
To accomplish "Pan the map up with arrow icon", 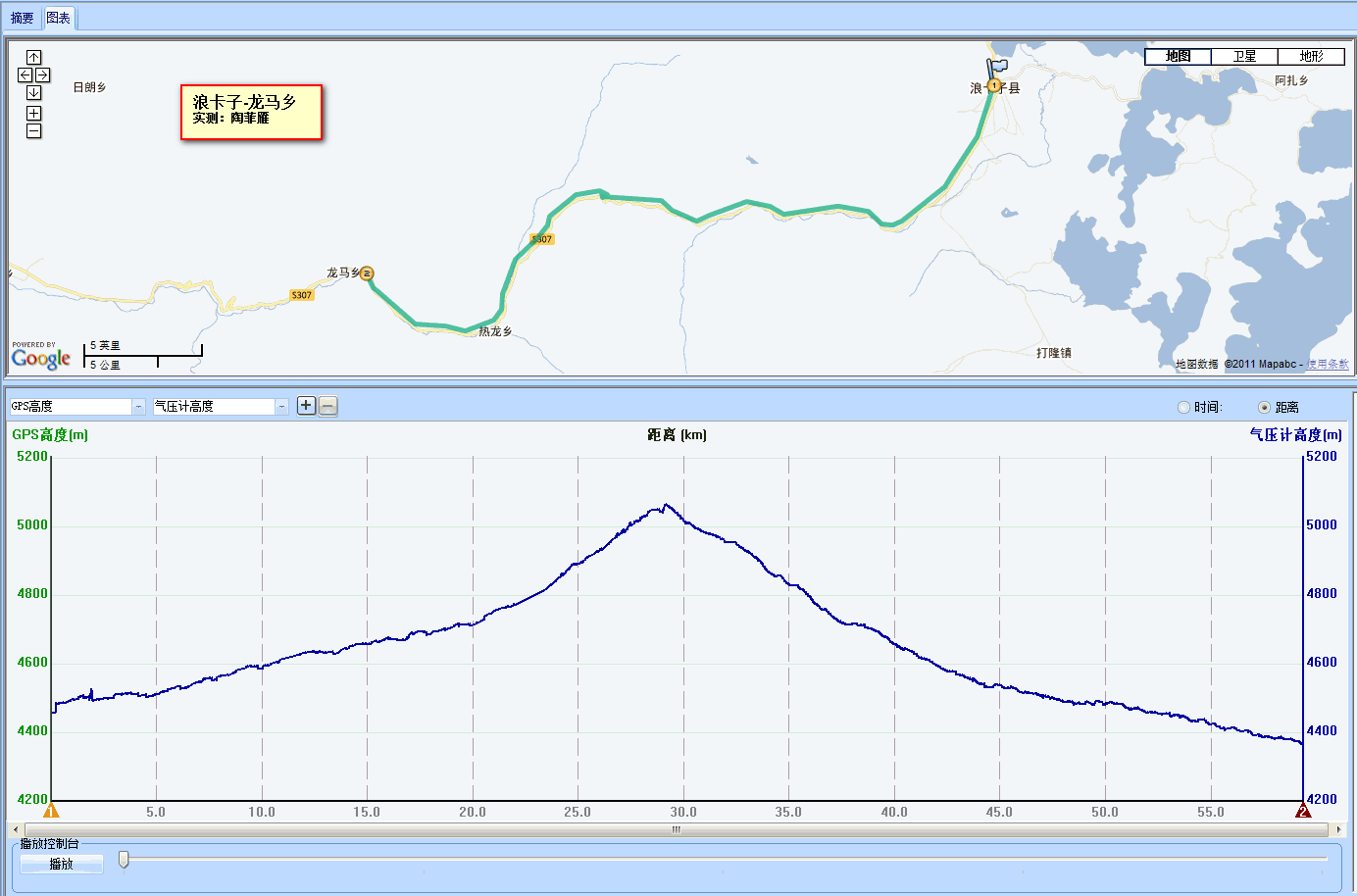I will 33,57.
